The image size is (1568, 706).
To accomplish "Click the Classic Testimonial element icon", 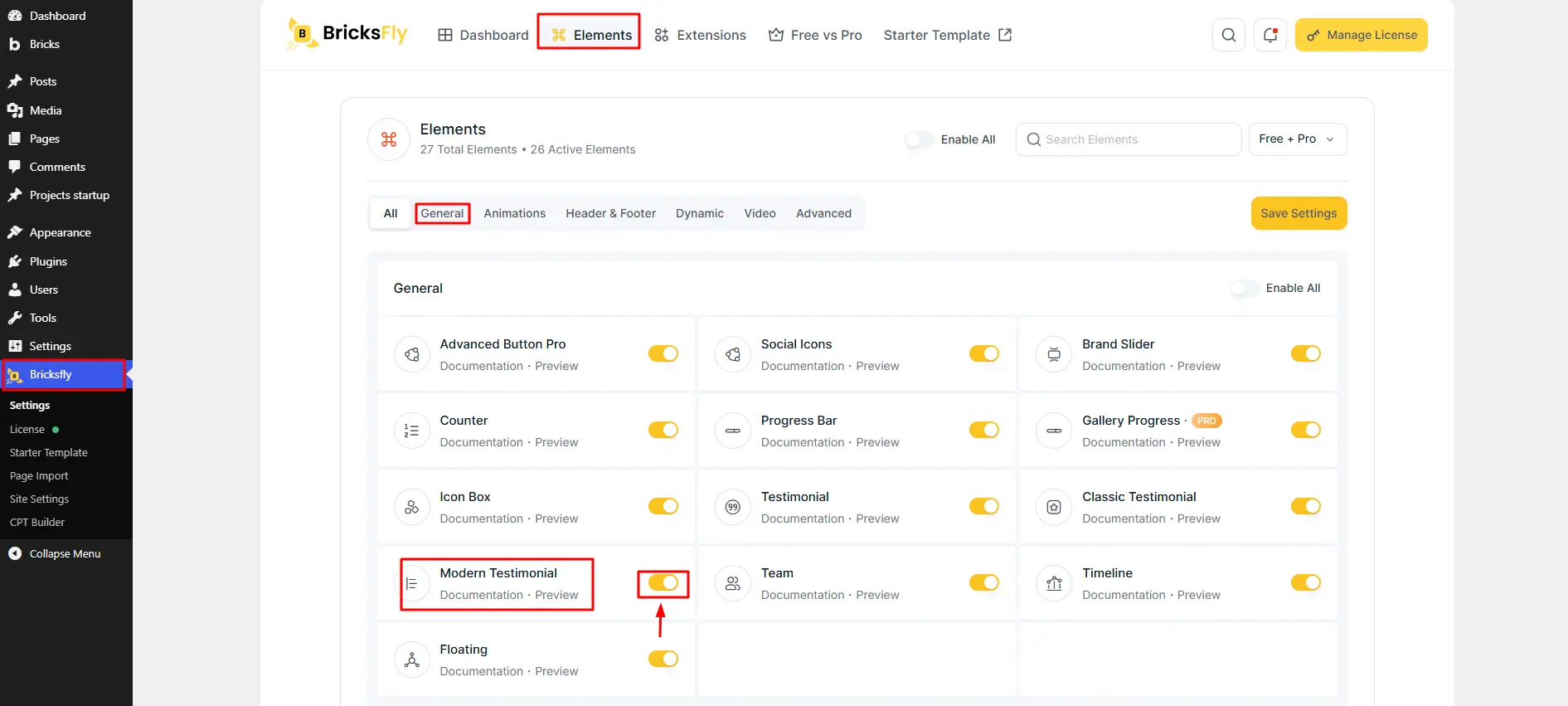I will (1054, 507).
